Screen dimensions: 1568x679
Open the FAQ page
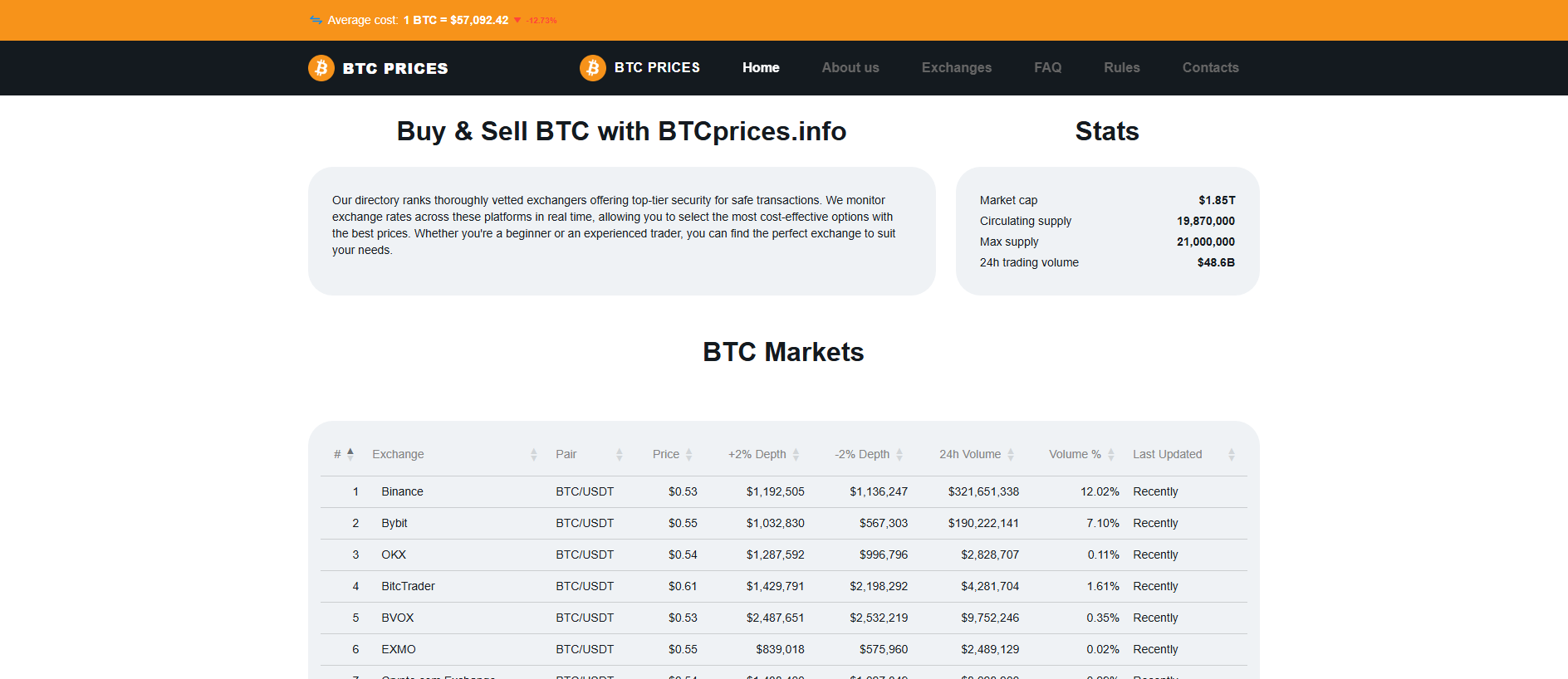tap(1048, 68)
